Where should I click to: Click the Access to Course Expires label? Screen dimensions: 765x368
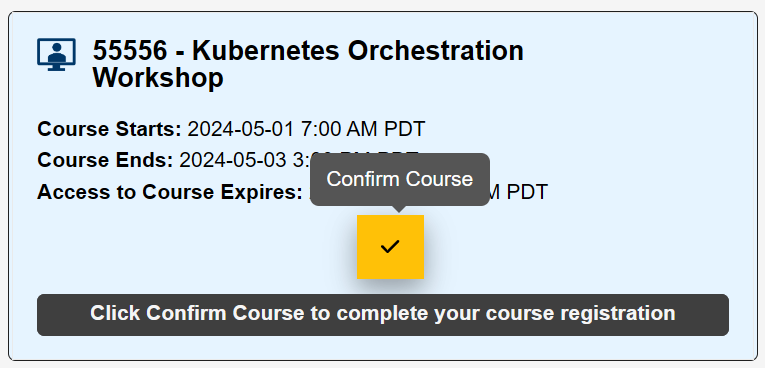coord(170,192)
